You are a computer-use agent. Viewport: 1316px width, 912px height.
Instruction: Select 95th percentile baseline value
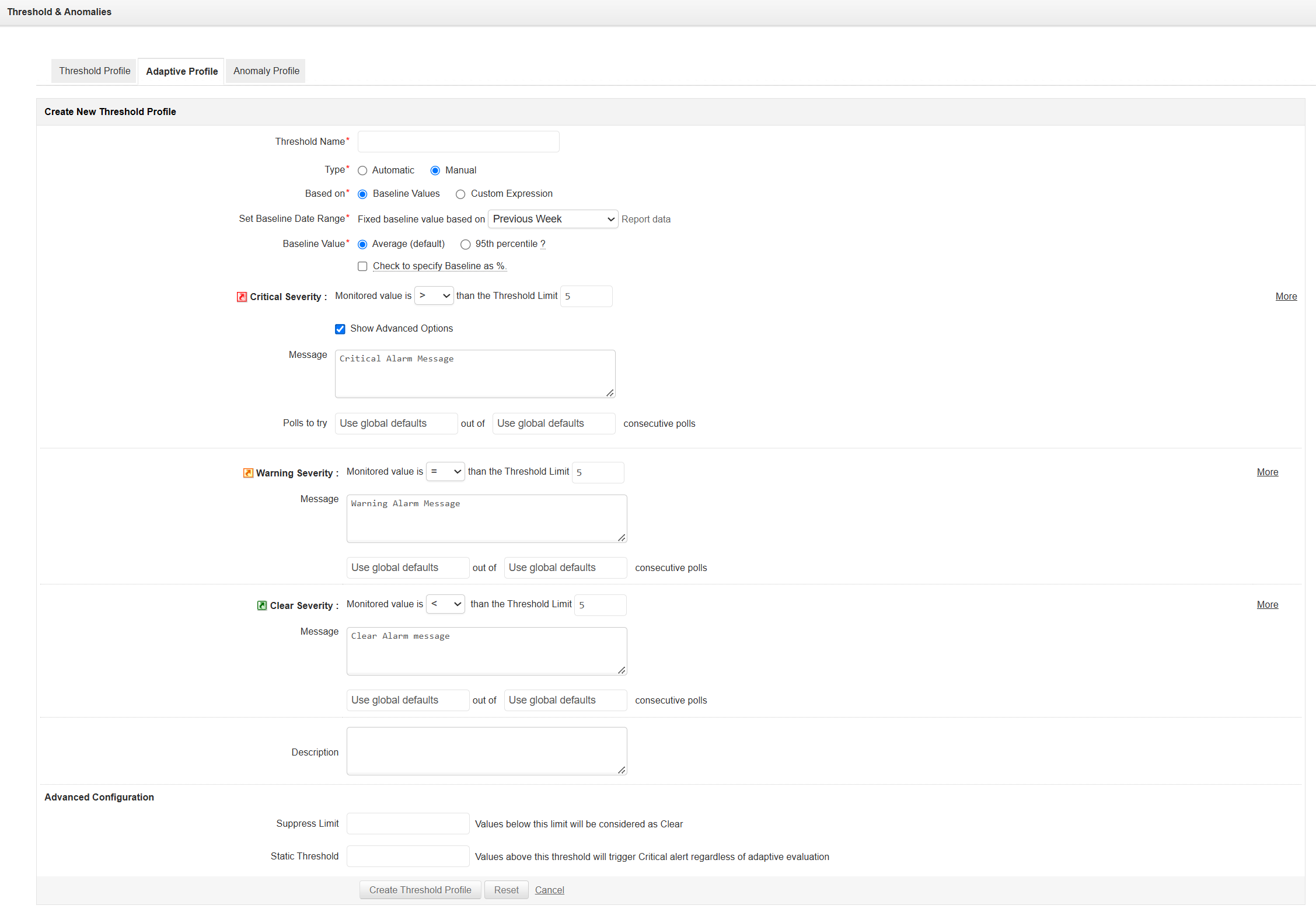[465, 244]
